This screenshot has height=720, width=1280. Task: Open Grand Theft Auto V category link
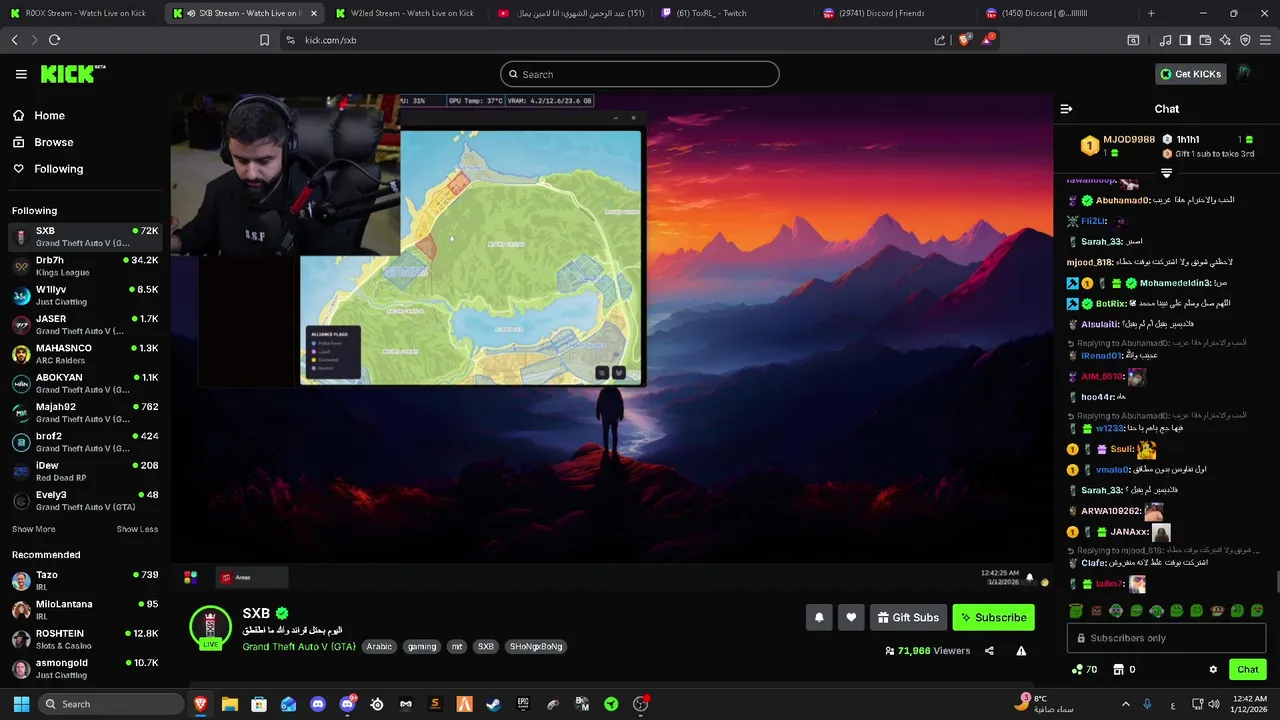click(299, 647)
